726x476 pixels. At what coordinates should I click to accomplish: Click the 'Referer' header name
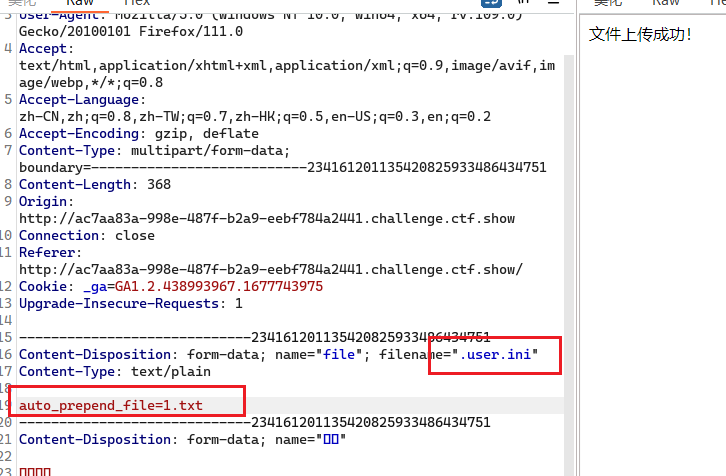click(x=47, y=252)
